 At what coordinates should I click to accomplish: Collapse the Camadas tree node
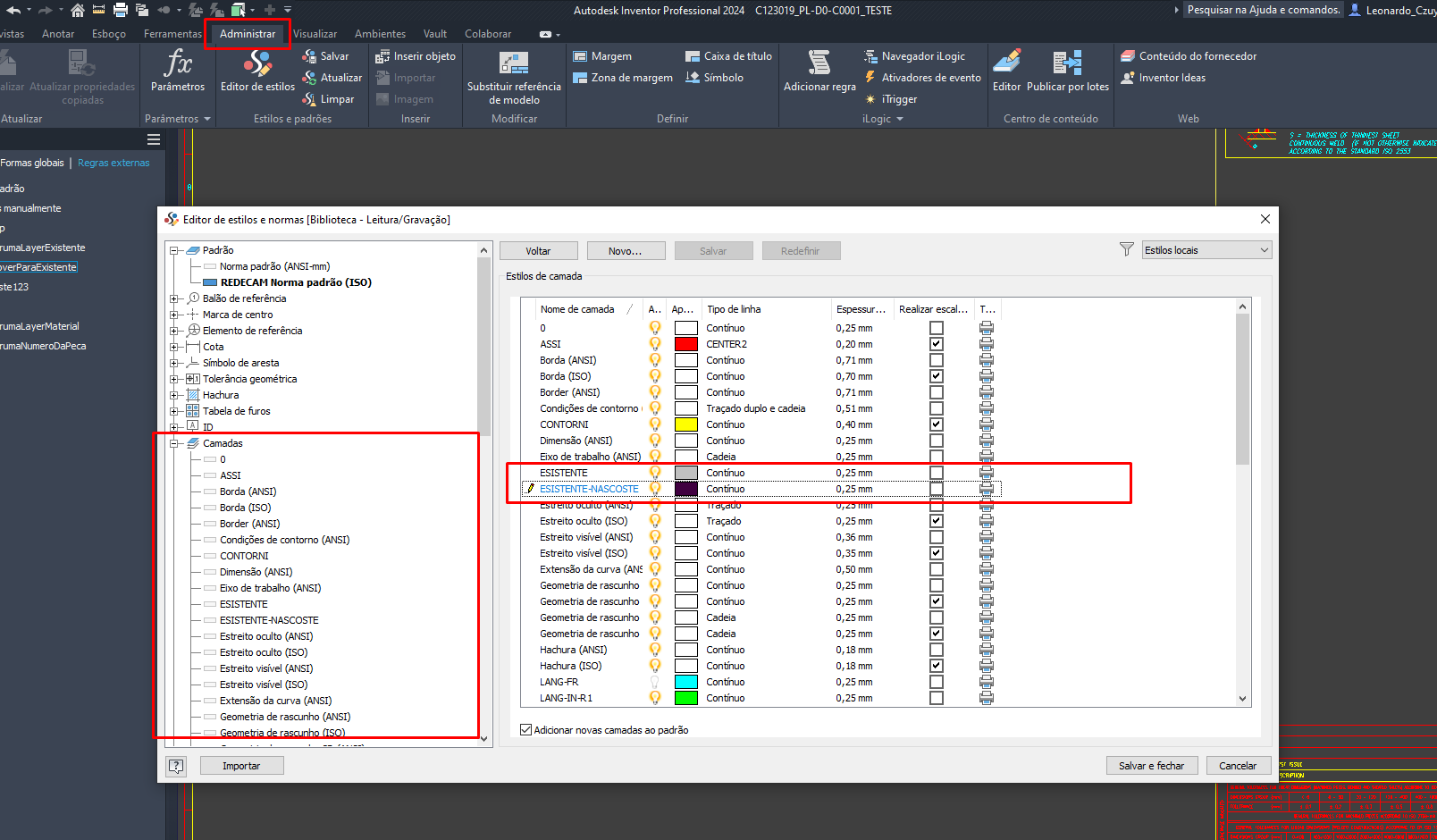[175, 443]
